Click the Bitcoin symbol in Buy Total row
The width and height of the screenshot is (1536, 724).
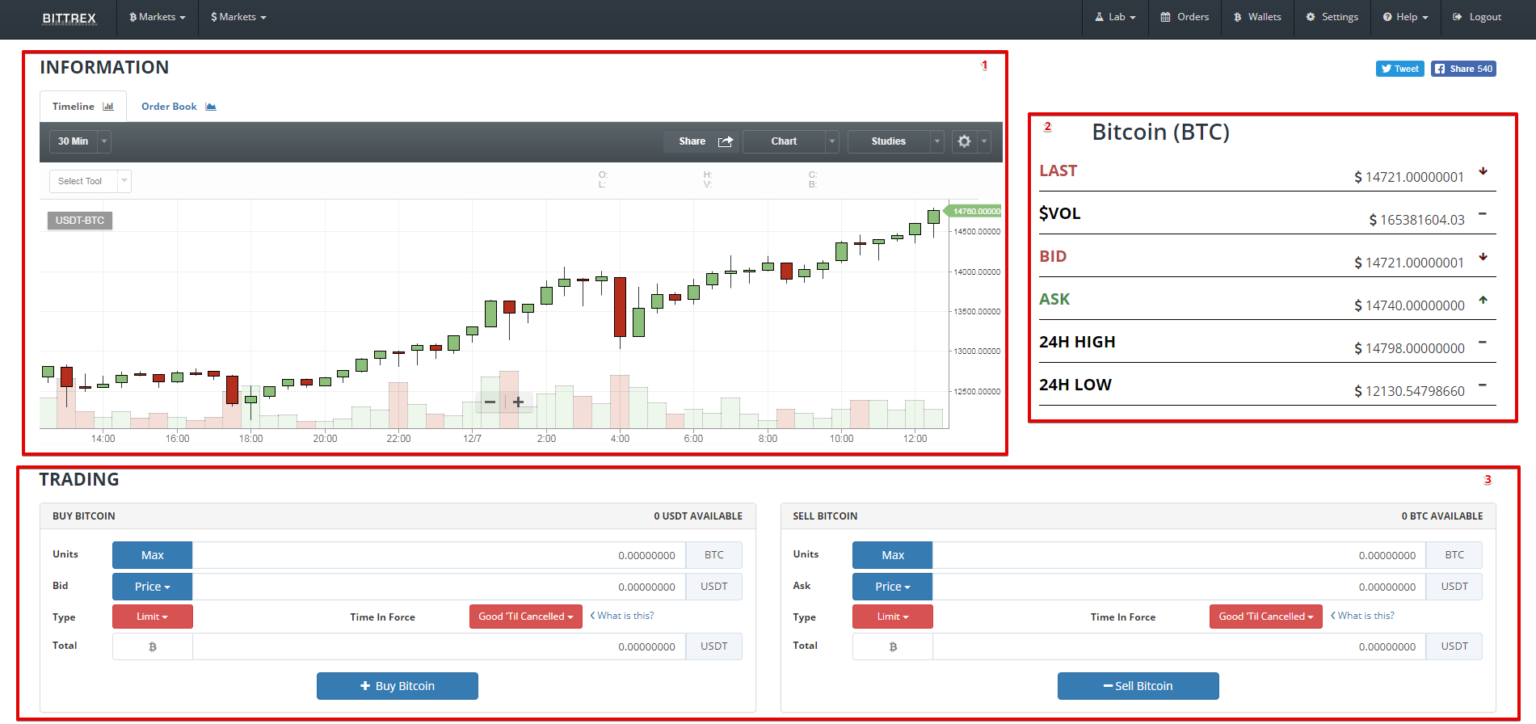click(x=152, y=647)
